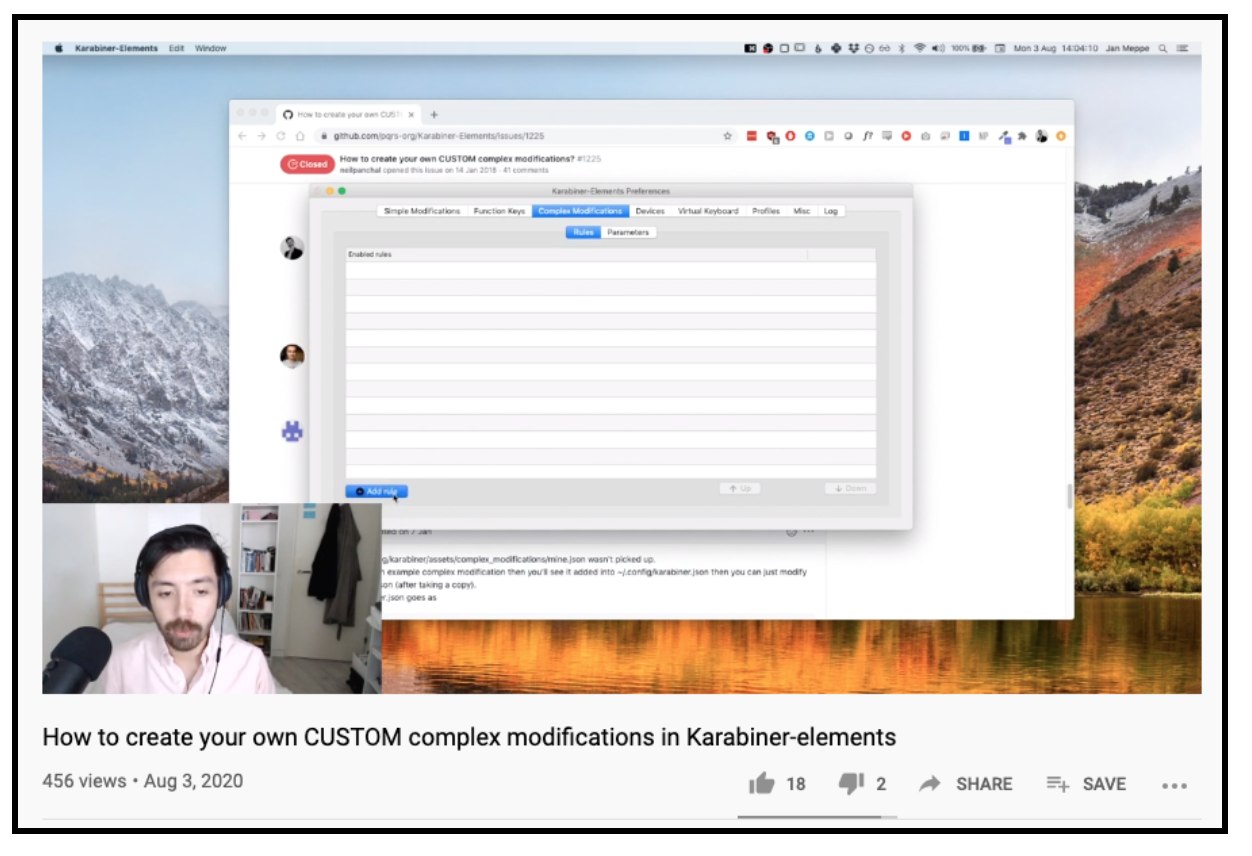Click the Jan Meppe user name
This screenshot has height=856, width=1252.
(1128, 48)
